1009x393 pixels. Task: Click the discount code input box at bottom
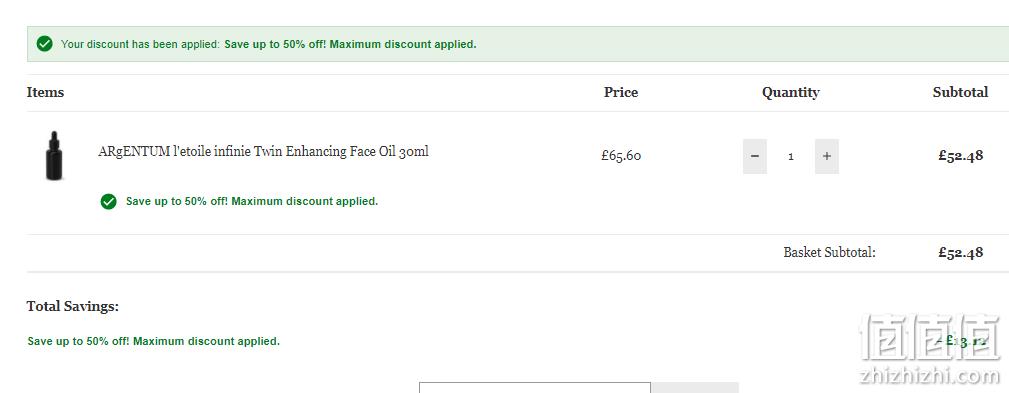pyautogui.click(x=535, y=388)
